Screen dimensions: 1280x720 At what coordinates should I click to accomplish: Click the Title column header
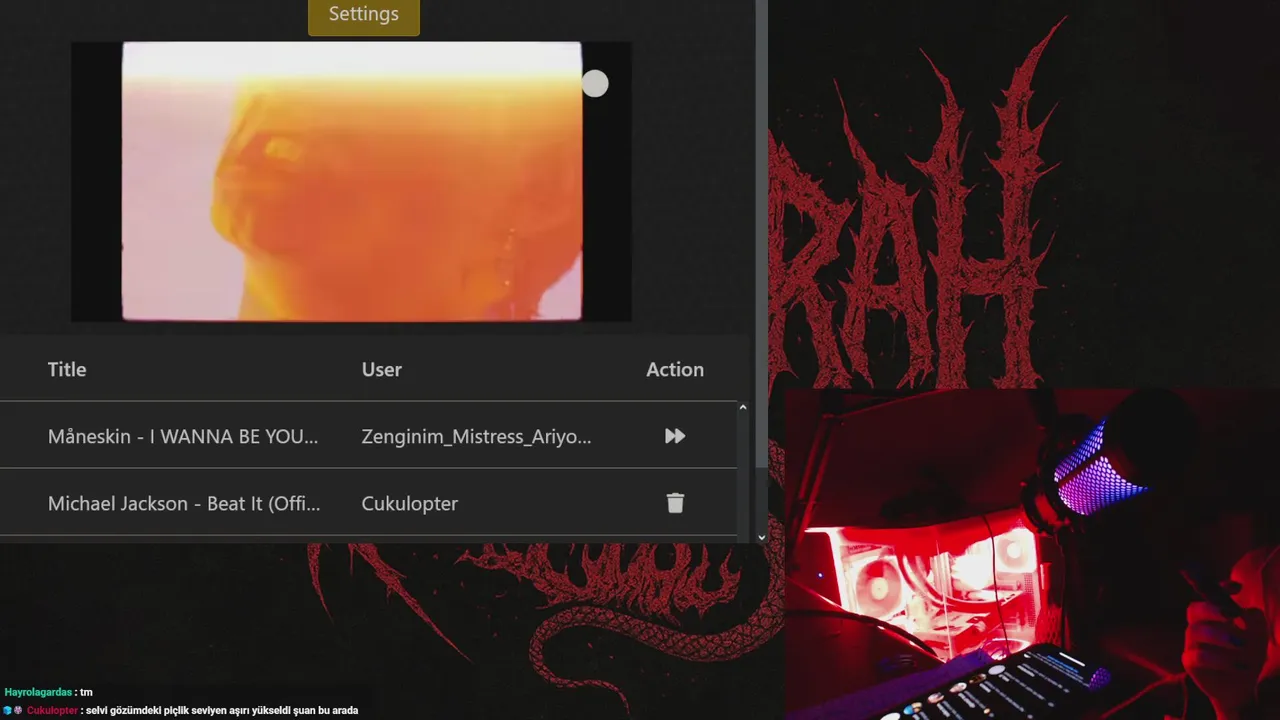(67, 369)
